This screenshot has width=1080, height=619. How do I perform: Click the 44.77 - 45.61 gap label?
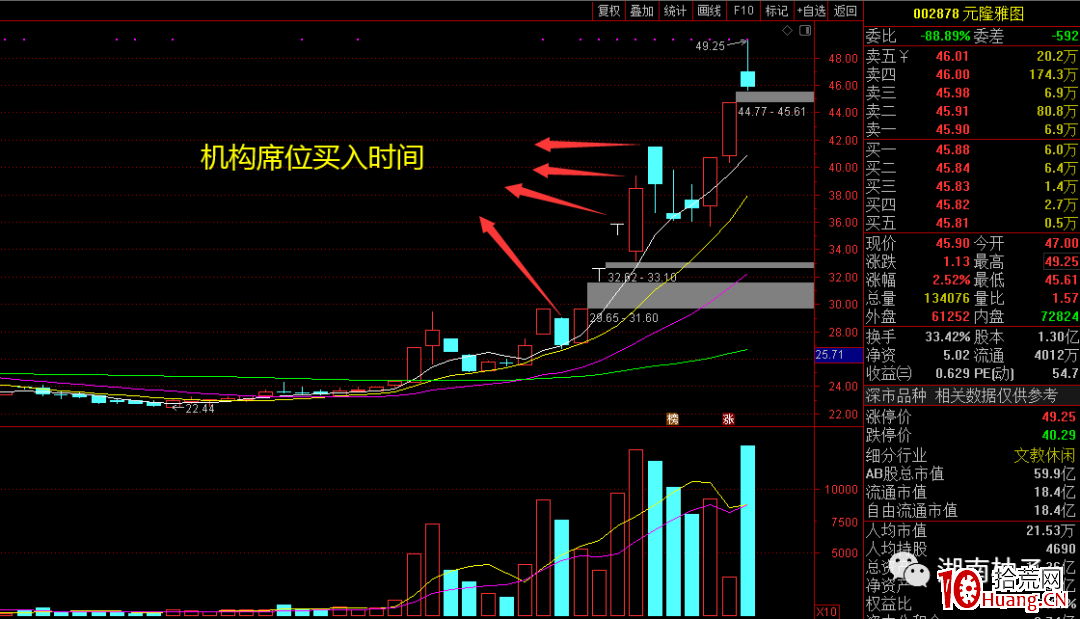[771, 112]
